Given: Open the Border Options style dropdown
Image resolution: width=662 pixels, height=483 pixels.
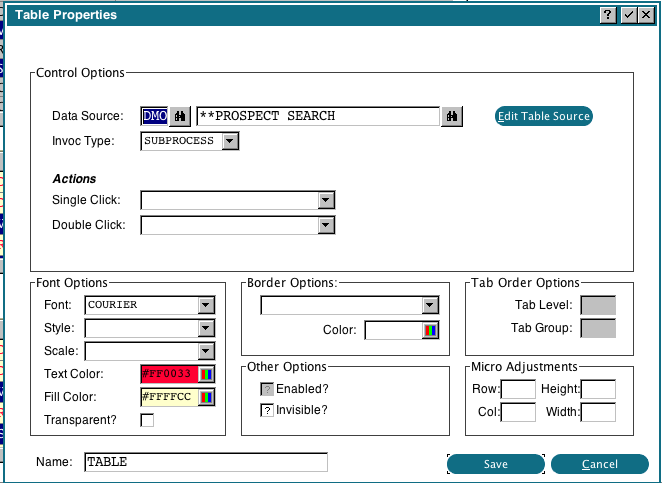Looking at the screenshot, I should (x=430, y=305).
